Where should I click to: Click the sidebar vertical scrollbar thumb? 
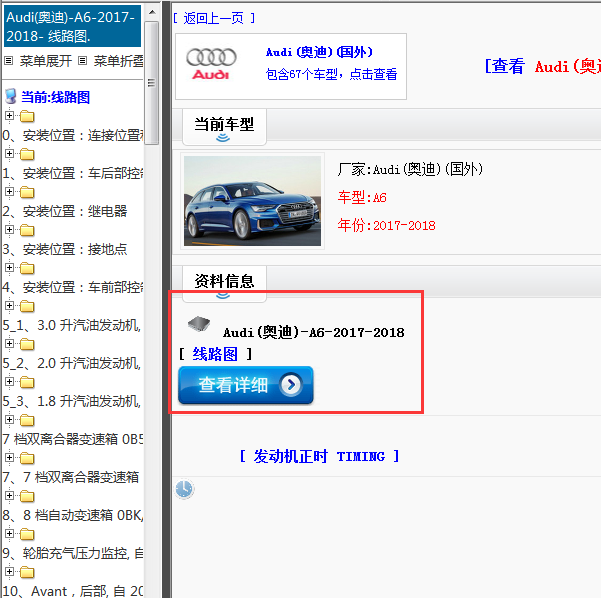(x=152, y=83)
